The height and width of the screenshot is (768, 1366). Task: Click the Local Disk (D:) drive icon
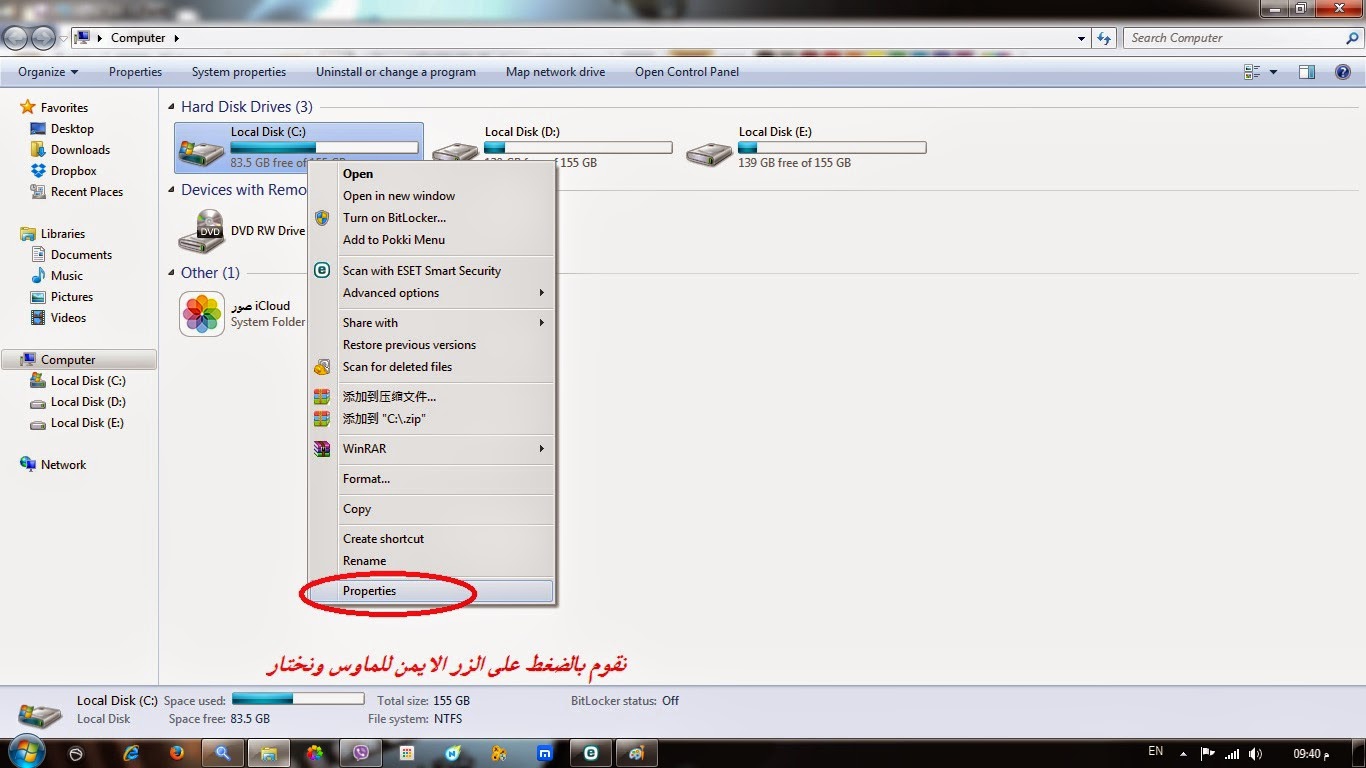click(x=456, y=152)
